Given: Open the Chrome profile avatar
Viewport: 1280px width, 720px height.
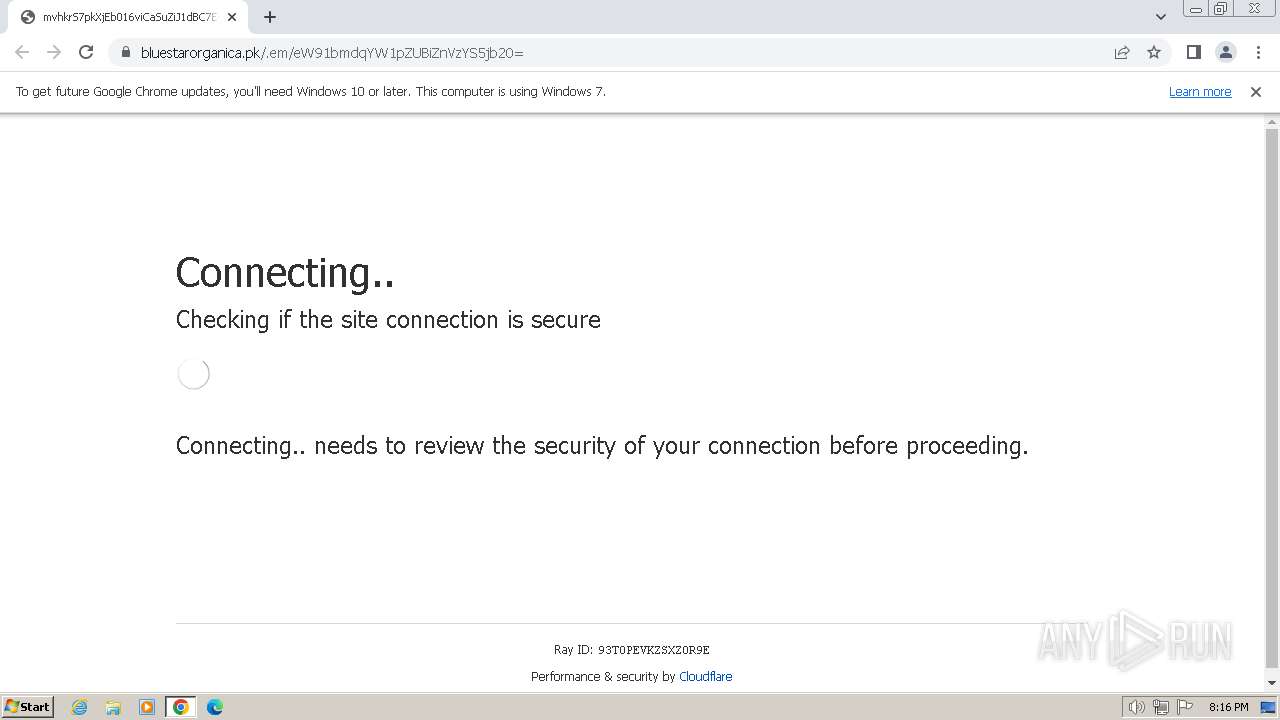Looking at the screenshot, I should coord(1225,52).
